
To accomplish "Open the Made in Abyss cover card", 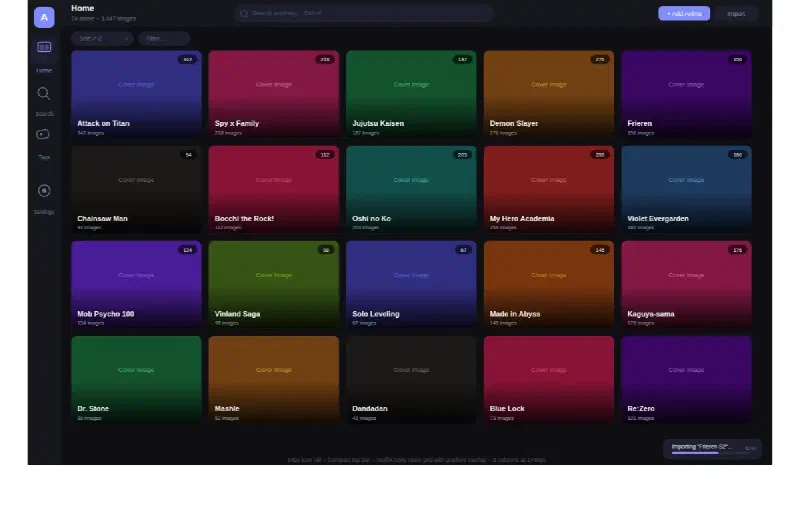I will (x=549, y=285).
